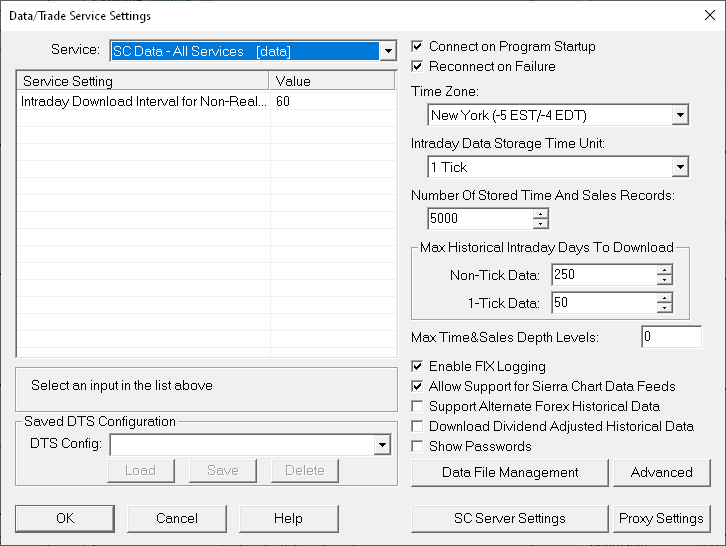Confirm settings with OK button
This screenshot has height=546, width=726.
pos(65,518)
